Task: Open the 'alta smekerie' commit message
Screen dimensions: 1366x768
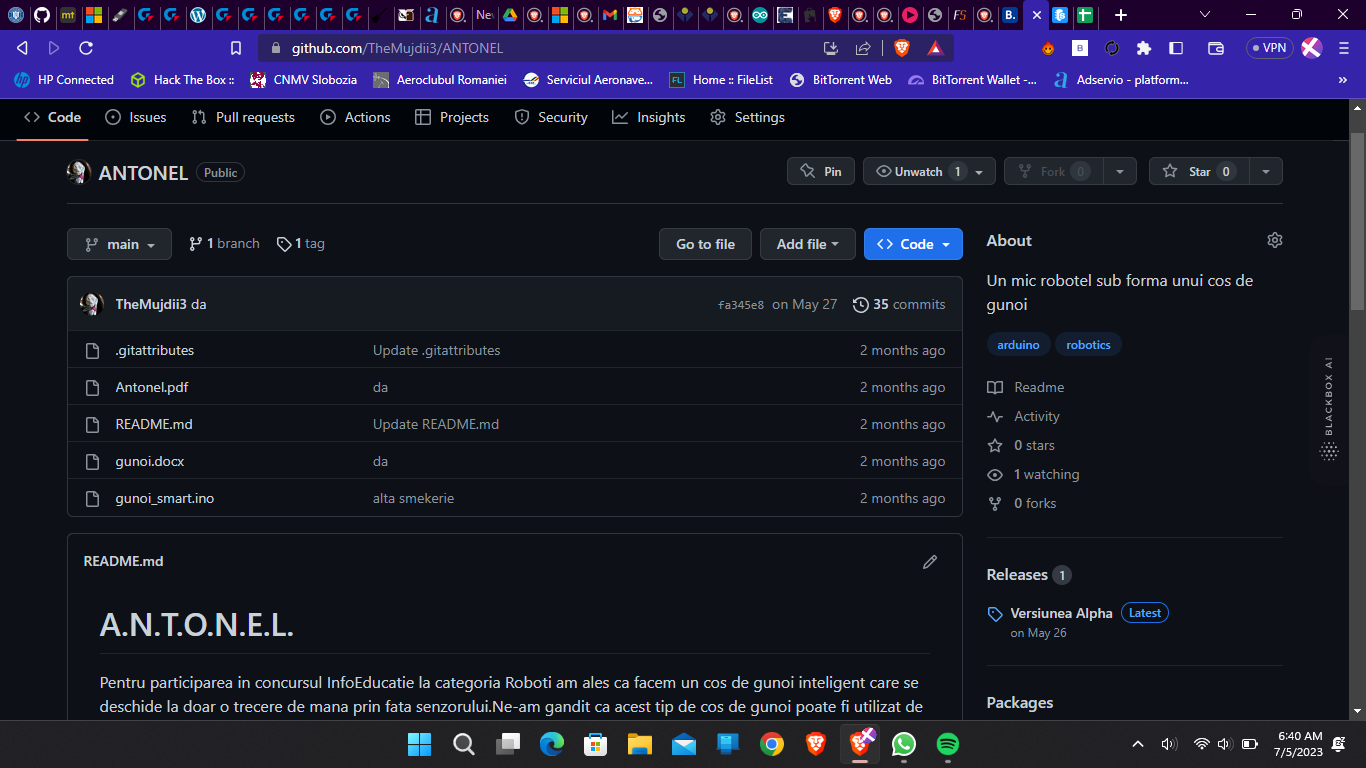Action: tap(414, 498)
